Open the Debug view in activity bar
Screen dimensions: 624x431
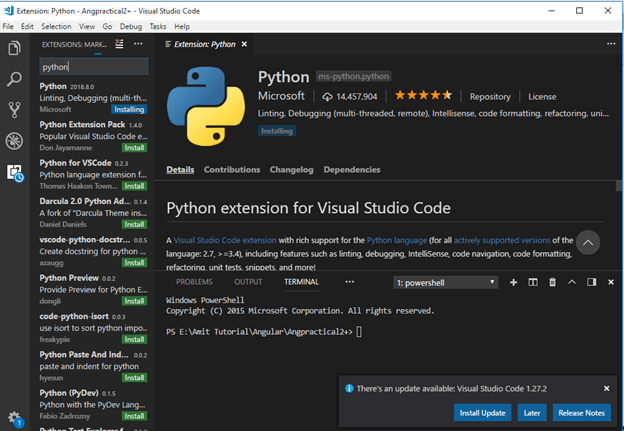14,141
